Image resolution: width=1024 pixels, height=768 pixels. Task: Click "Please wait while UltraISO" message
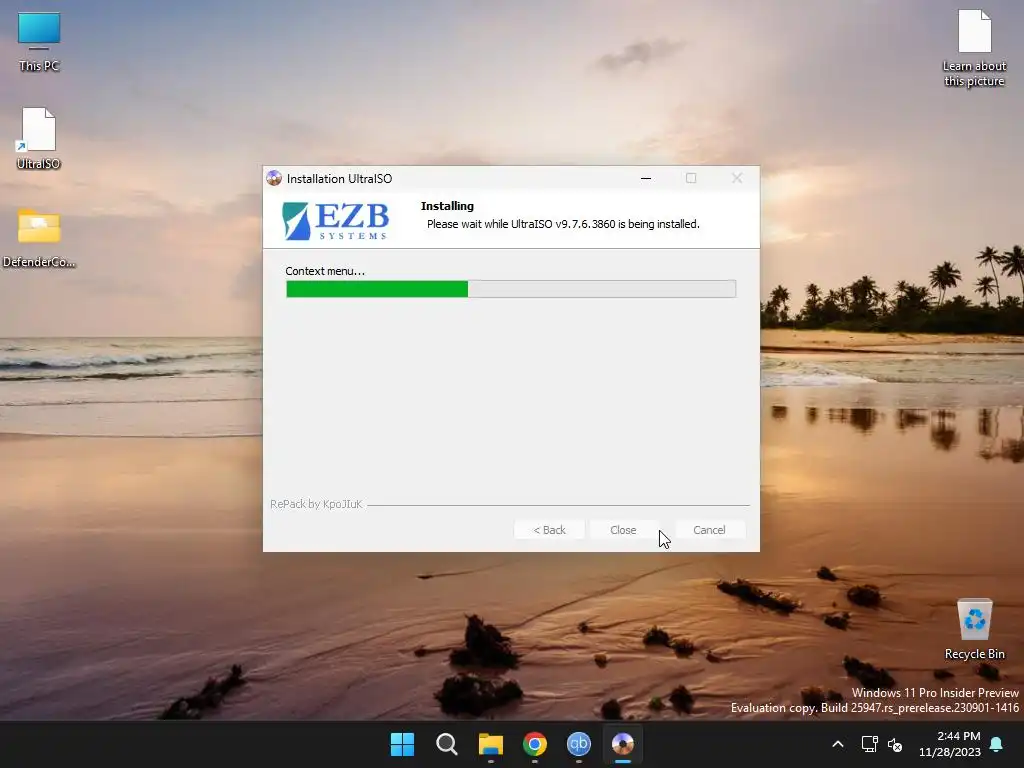(x=563, y=224)
